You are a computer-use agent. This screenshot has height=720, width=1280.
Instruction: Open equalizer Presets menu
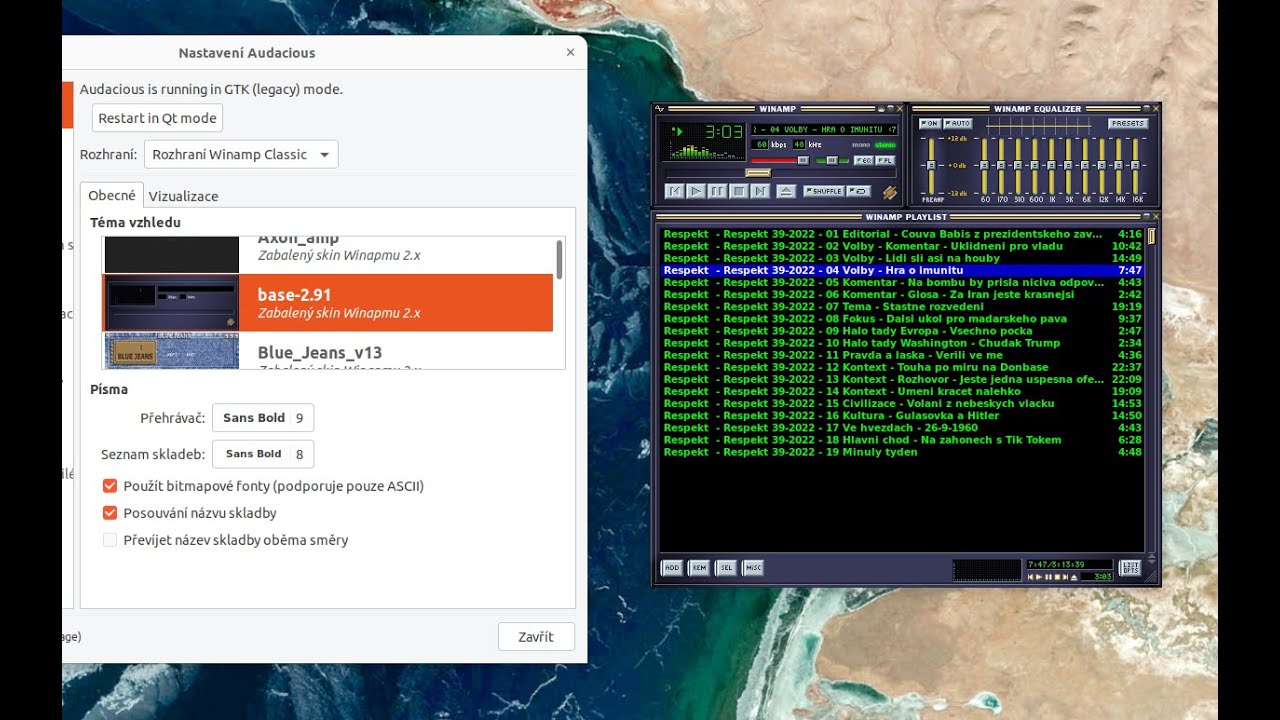(x=1128, y=123)
